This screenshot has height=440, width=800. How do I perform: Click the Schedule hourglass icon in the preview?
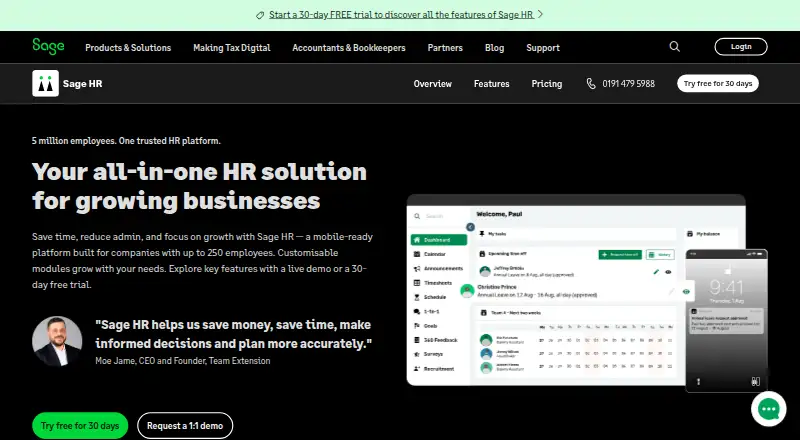tap(417, 297)
